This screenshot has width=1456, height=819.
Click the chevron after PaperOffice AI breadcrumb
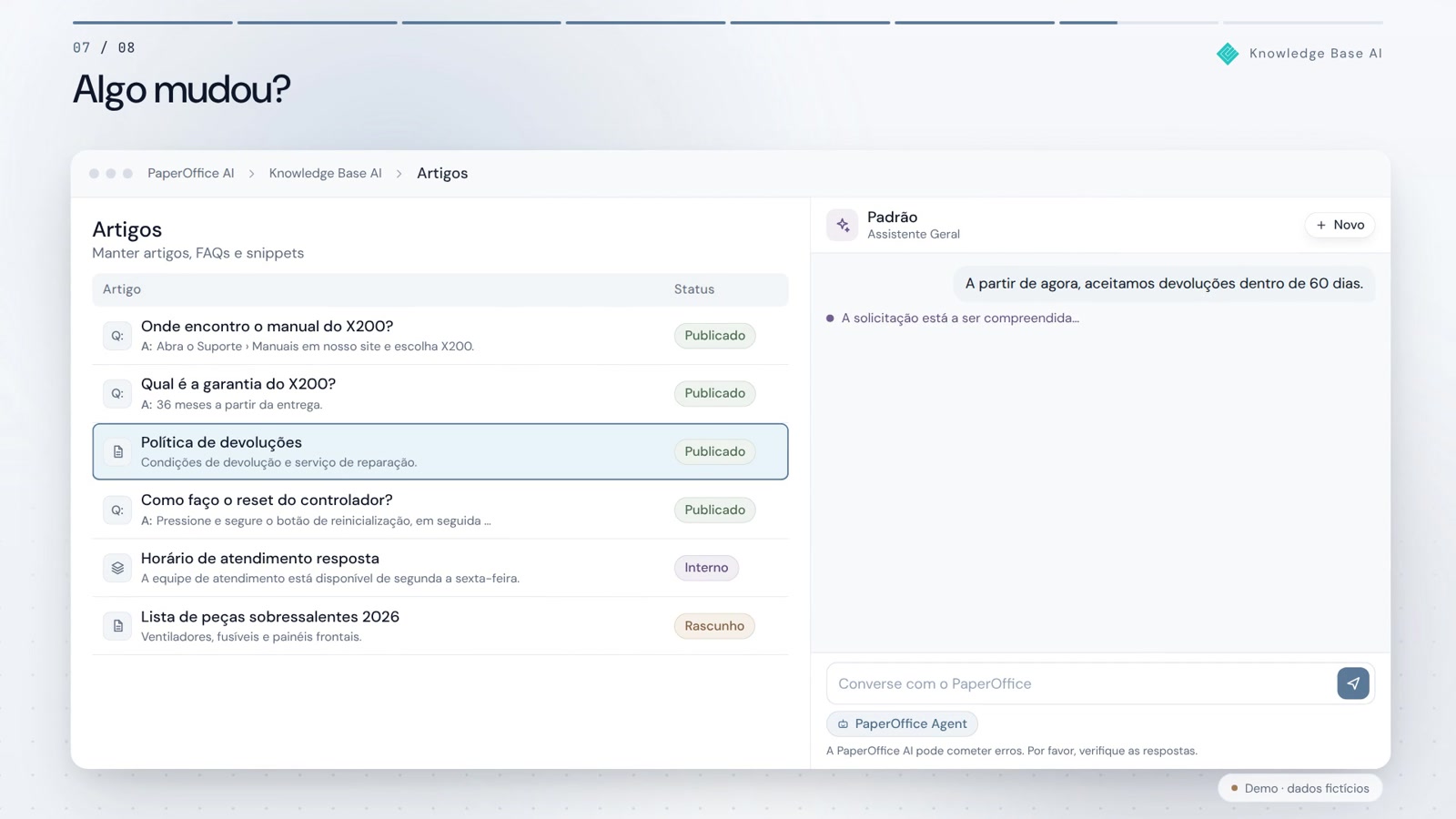coord(252,174)
